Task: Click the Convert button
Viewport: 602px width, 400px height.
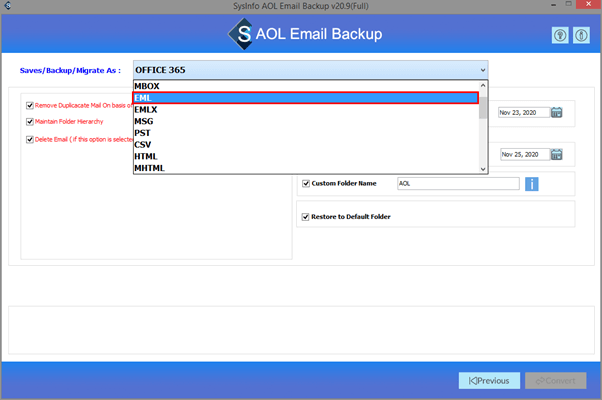Action: 556,380
